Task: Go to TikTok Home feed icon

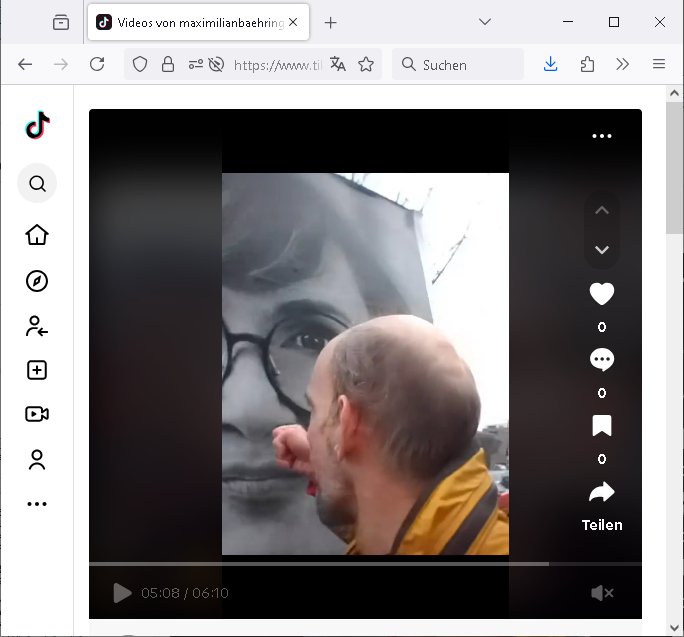Action: [x=37, y=235]
